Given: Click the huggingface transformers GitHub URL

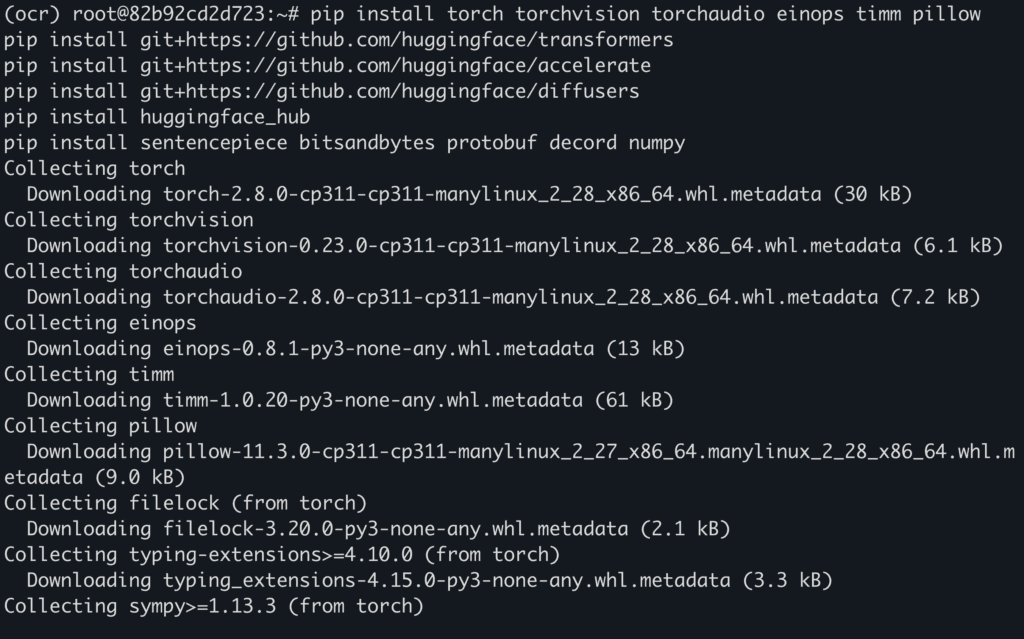Looking at the screenshot, I should 401,40.
